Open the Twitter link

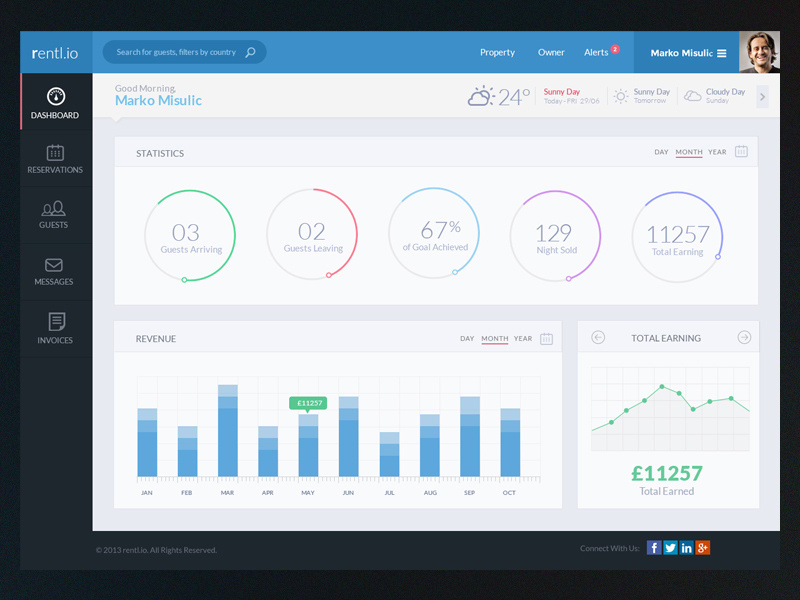tap(670, 548)
